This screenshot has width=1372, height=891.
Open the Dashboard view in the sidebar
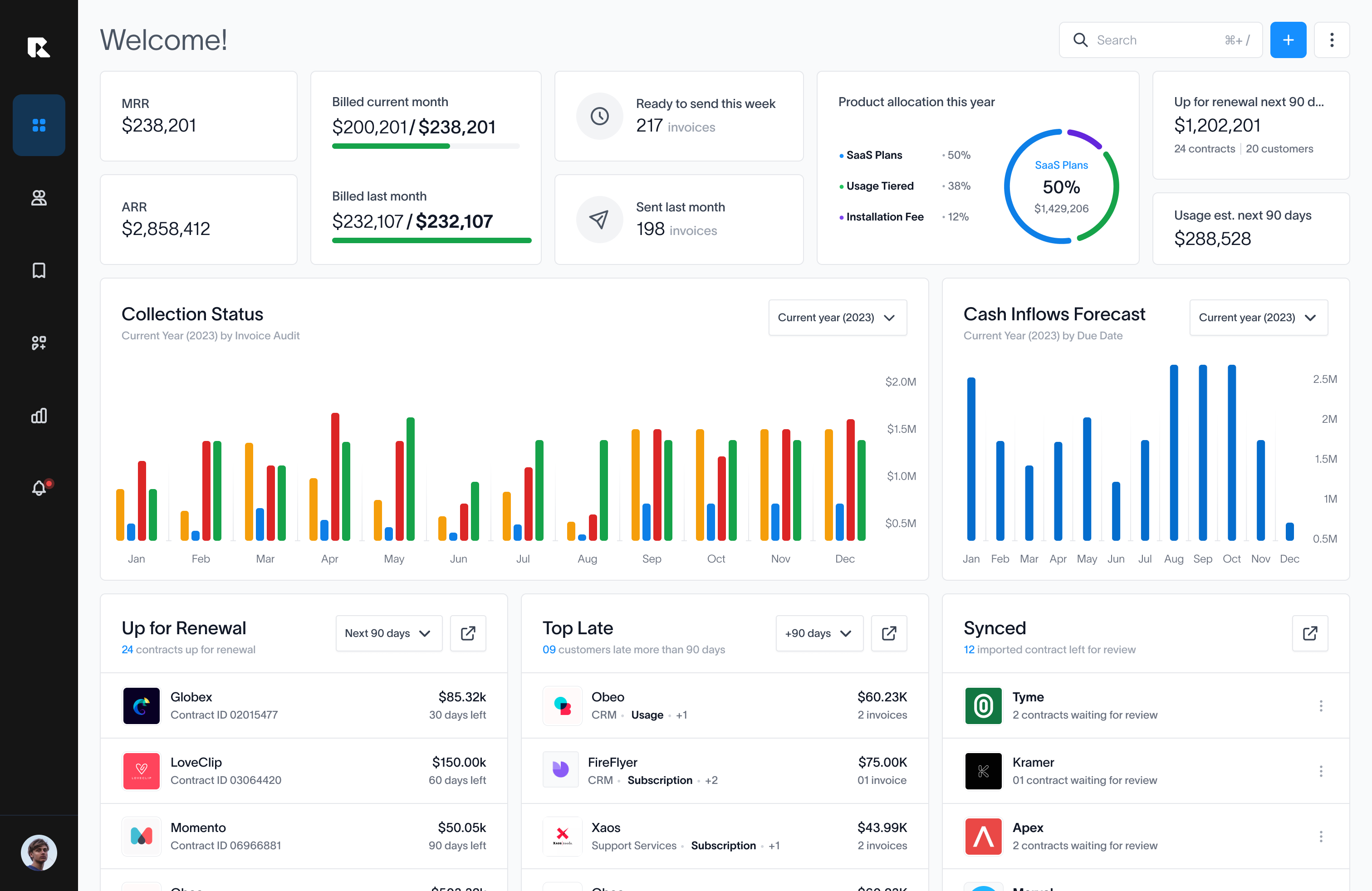tap(39, 125)
